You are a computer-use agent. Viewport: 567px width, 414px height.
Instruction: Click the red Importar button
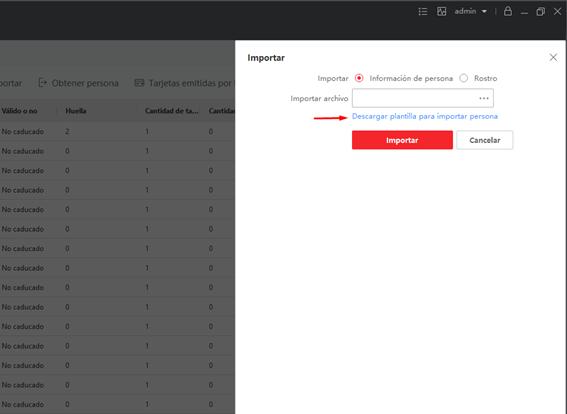pyautogui.click(x=402, y=140)
